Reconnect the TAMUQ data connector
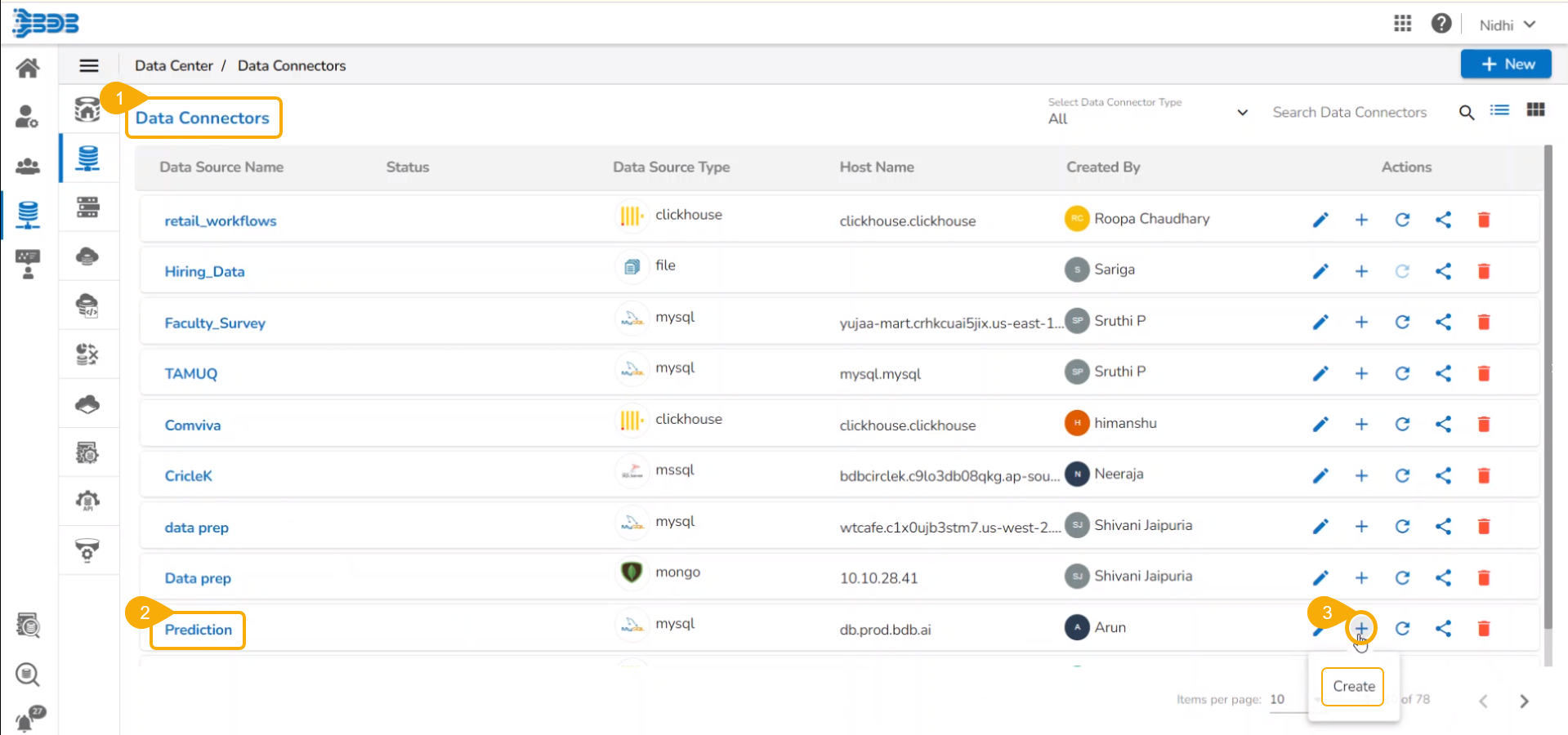The image size is (1568, 735). (x=1402, y=373)
